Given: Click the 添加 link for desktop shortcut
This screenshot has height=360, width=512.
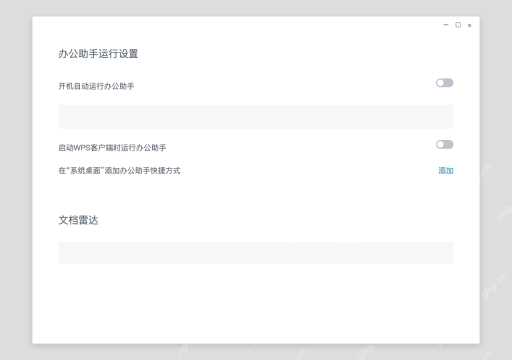Looking at the screenshot, I should tap(446, 171).
